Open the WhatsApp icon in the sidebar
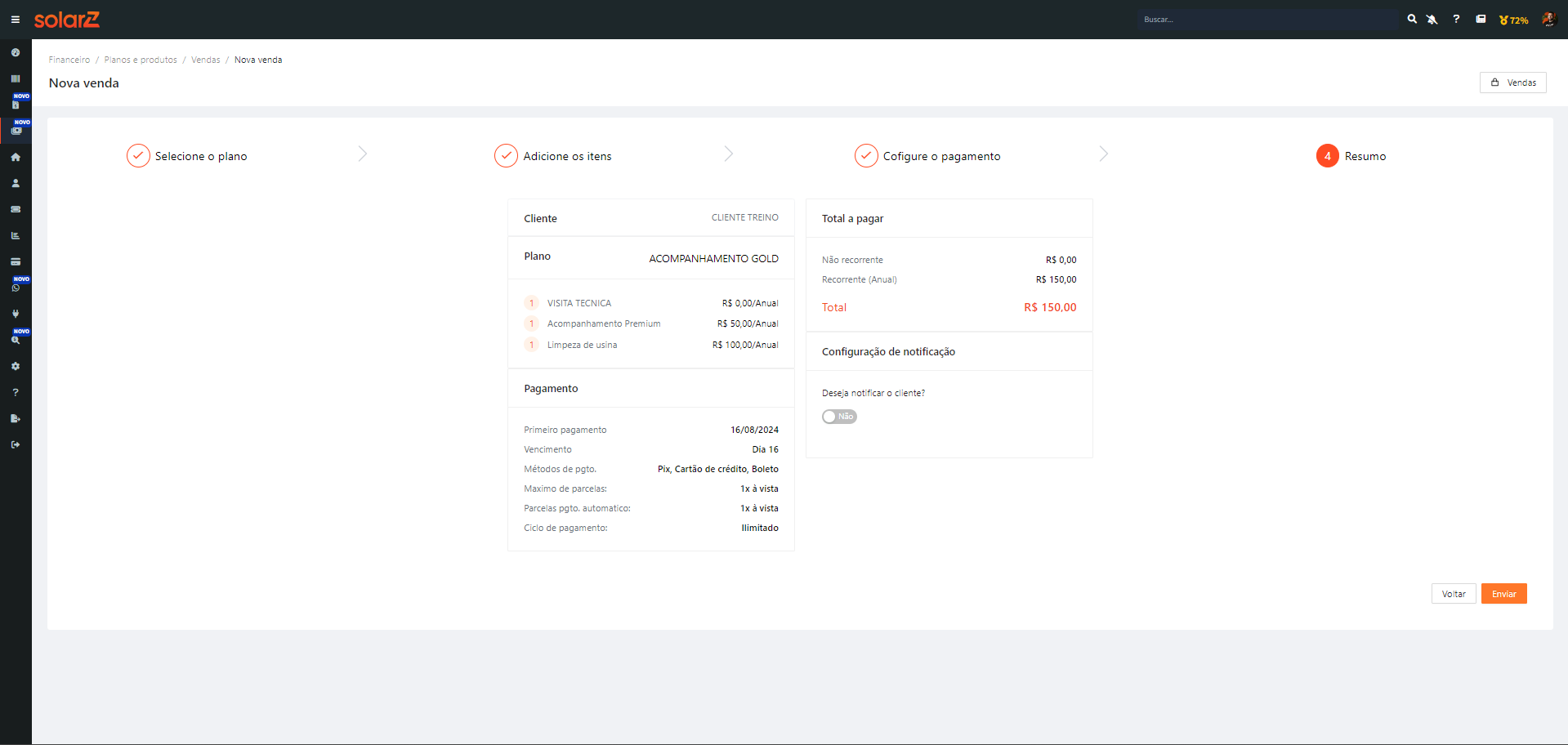This screenshot has width=1568, height=745. pos(16,288)
